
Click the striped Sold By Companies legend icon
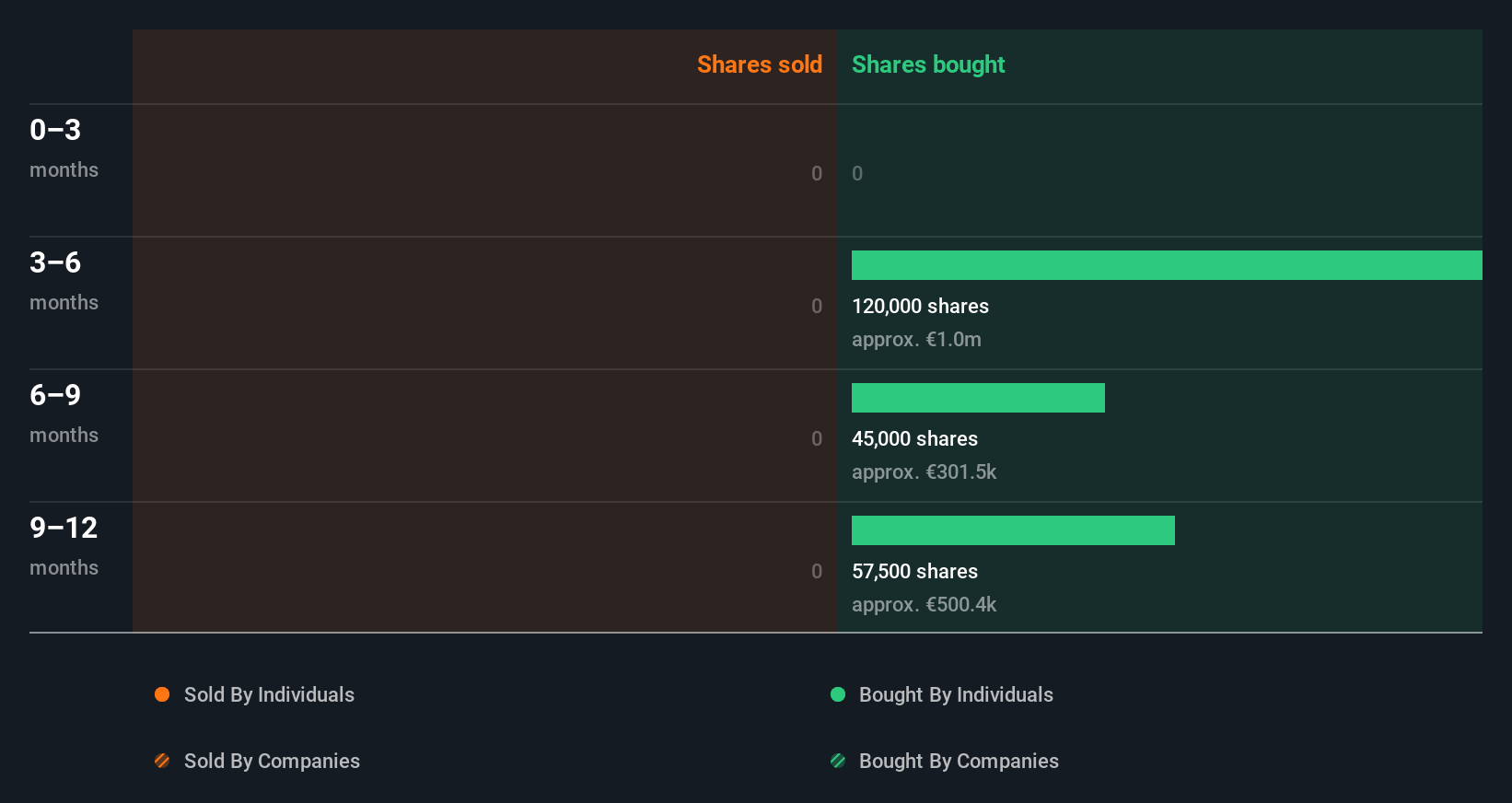(162, 761)
